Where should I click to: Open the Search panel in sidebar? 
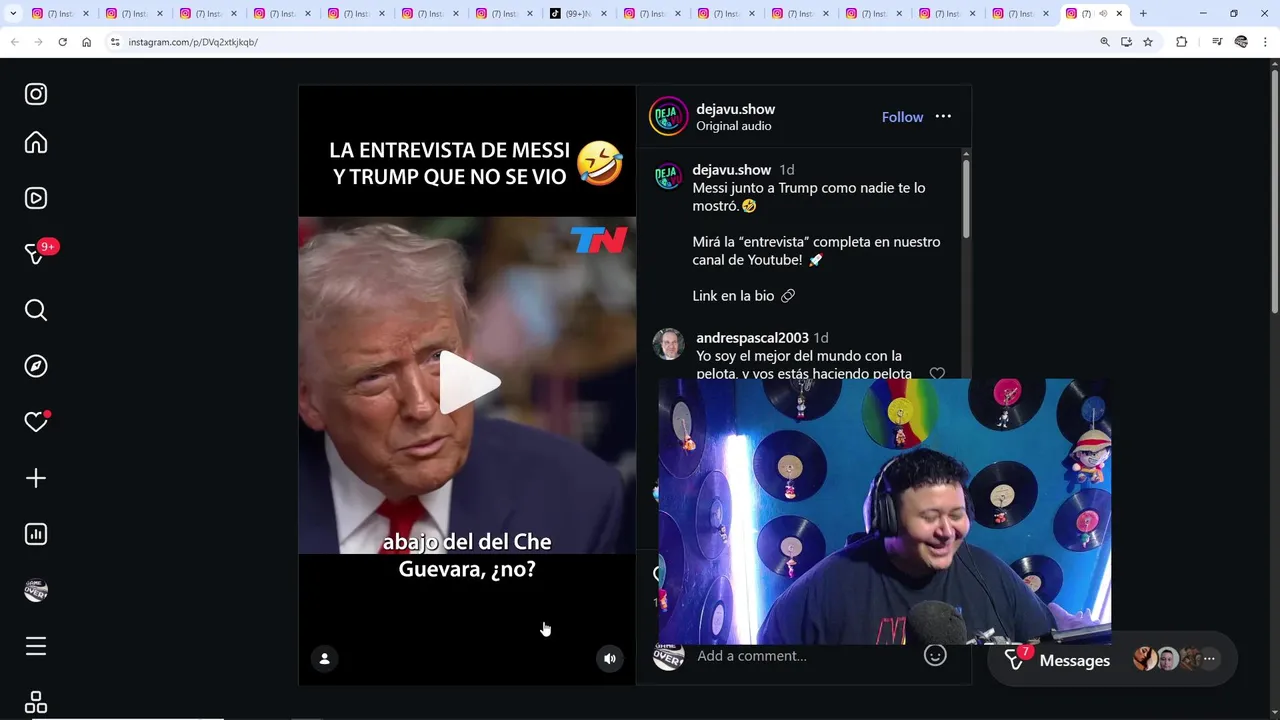pyautogui.click(x=36, y=310)
